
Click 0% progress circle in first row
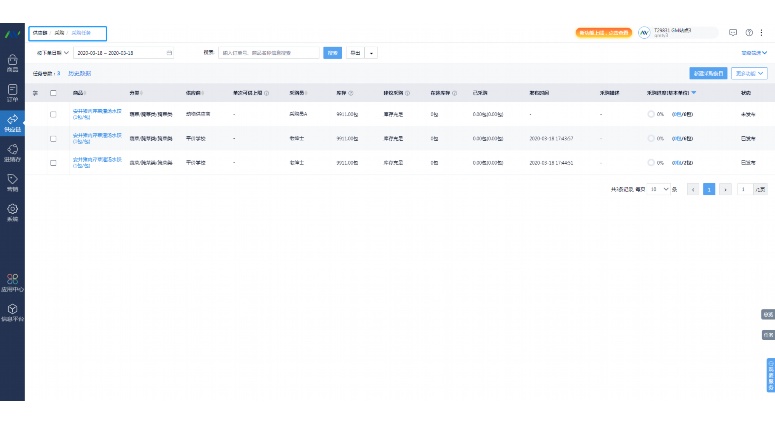[651, 114]
